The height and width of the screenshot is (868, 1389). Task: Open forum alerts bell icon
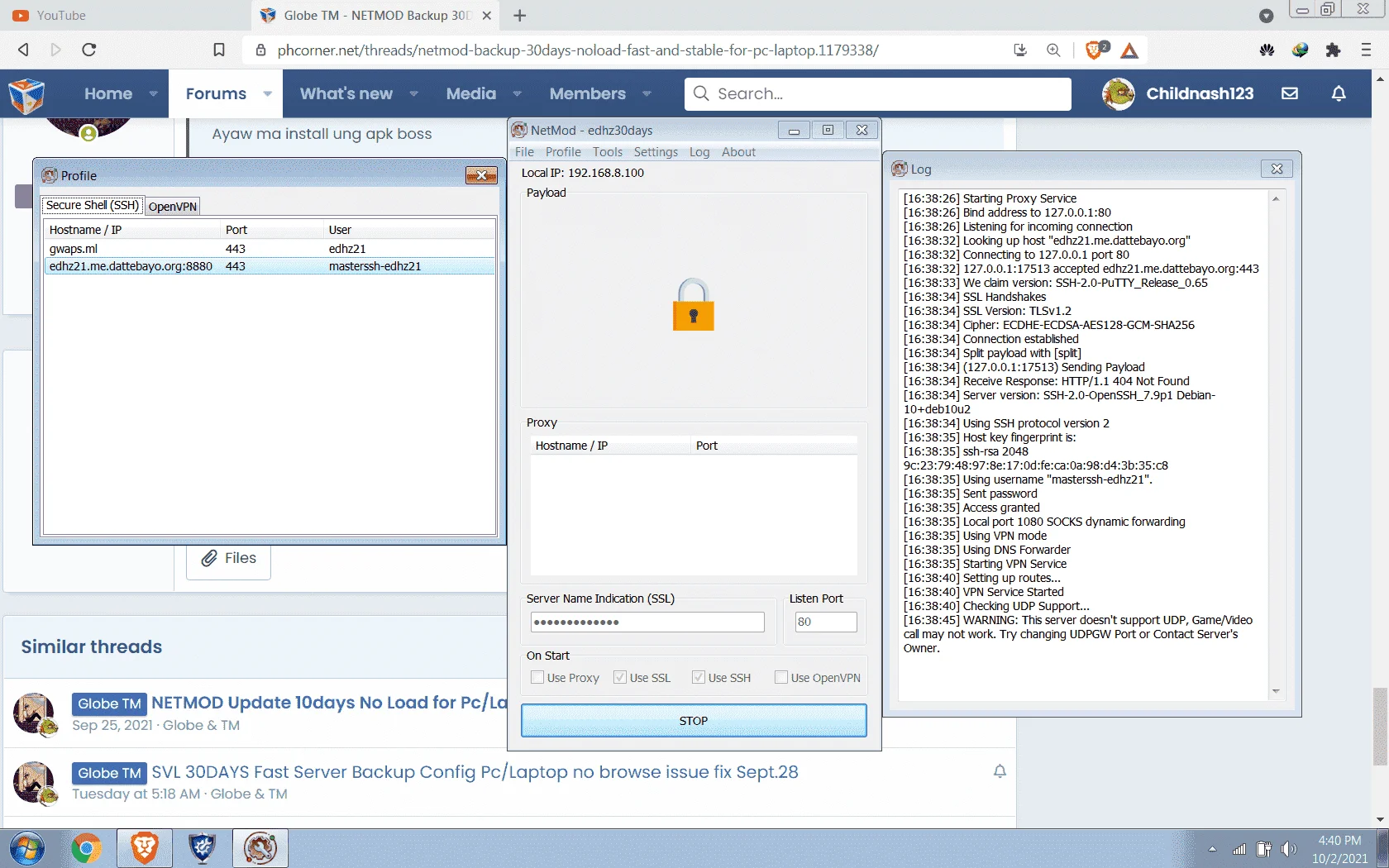(1339, 93)
